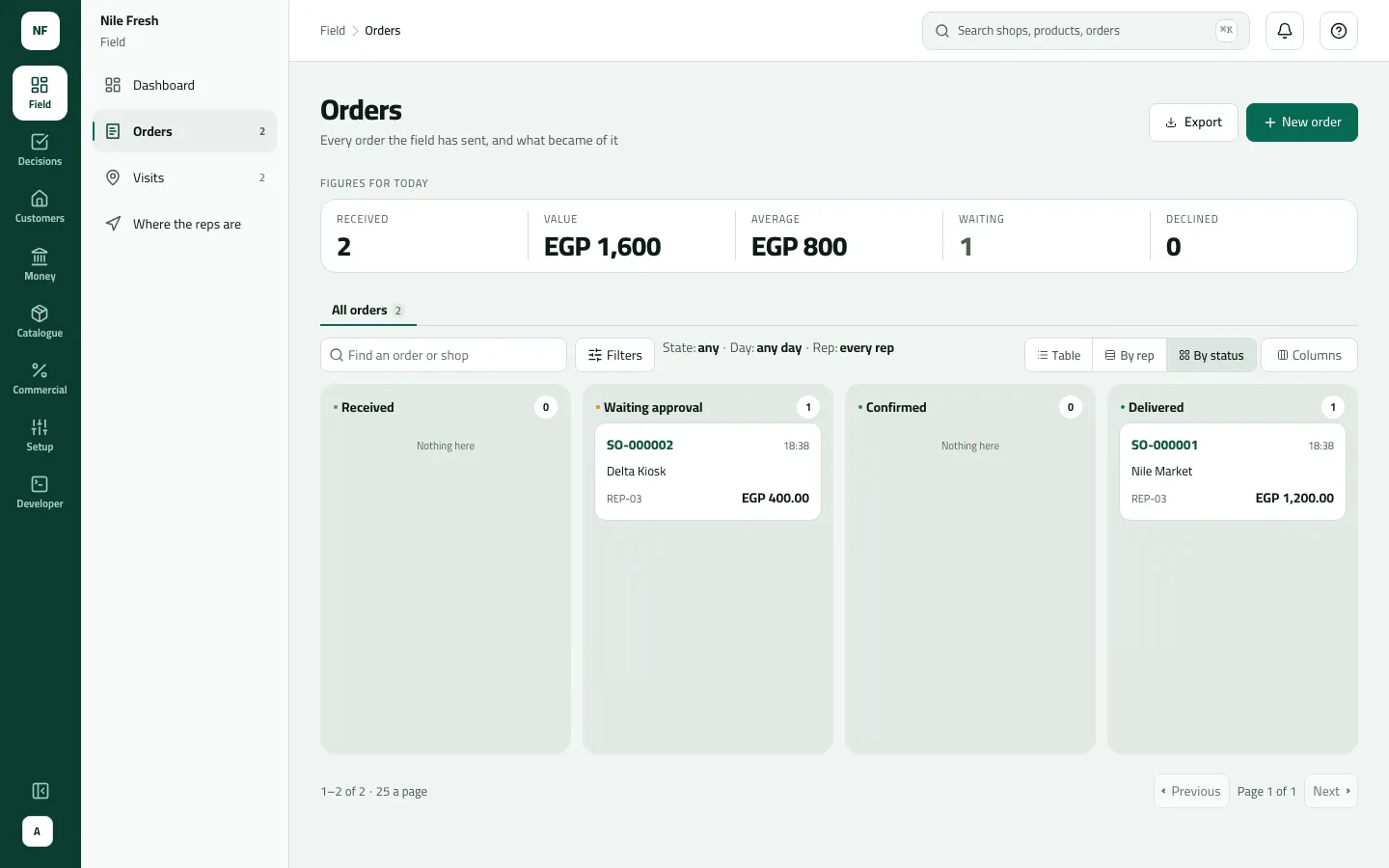
Task: Open the Catalogue section
Action: (40, 321)
